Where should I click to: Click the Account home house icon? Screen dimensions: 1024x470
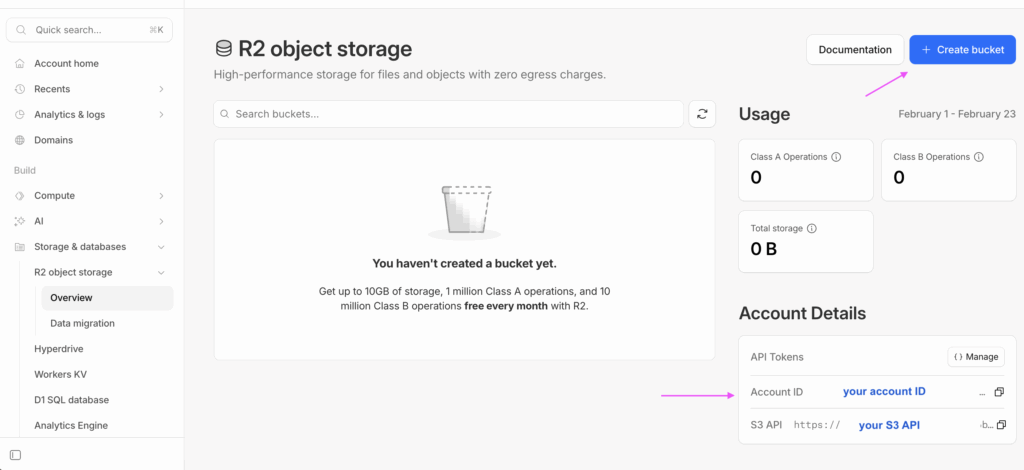click(20, 64)
